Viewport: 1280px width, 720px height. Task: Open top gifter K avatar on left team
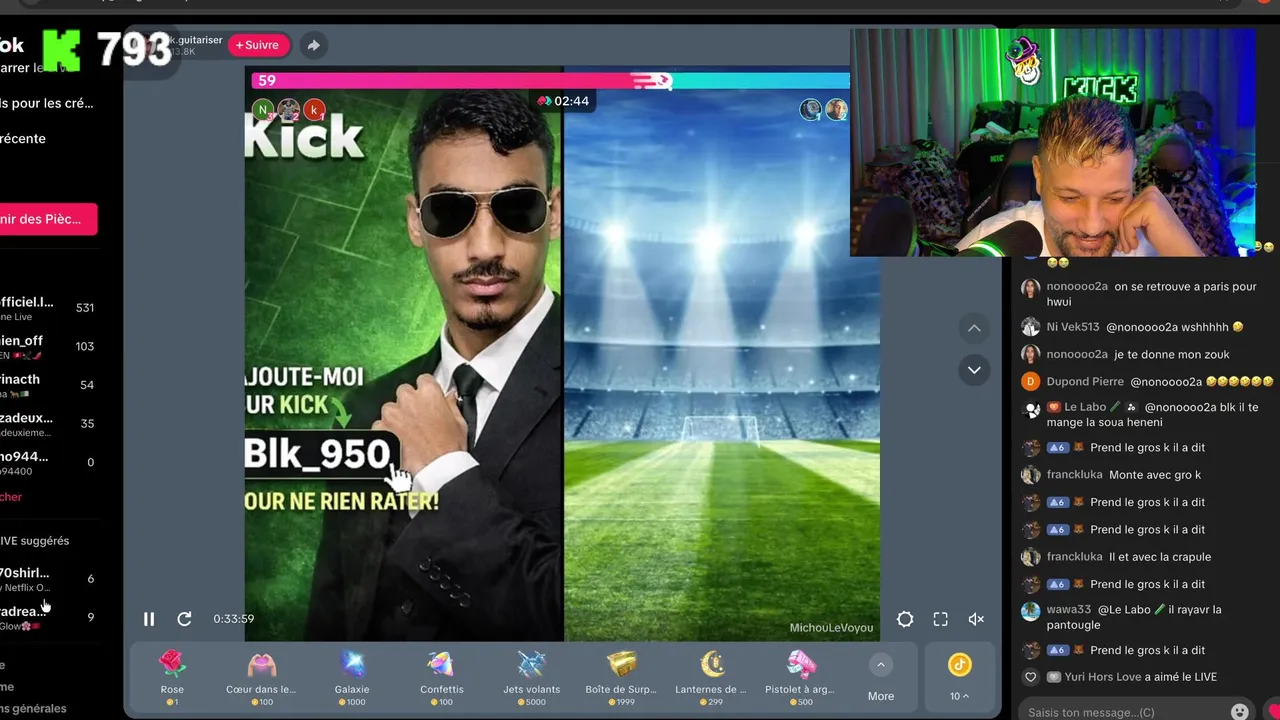(314, 110)
